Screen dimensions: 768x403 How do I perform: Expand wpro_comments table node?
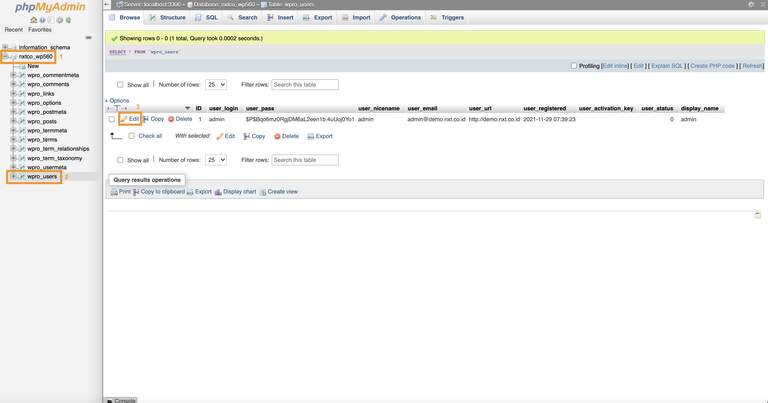pos(13,84)
